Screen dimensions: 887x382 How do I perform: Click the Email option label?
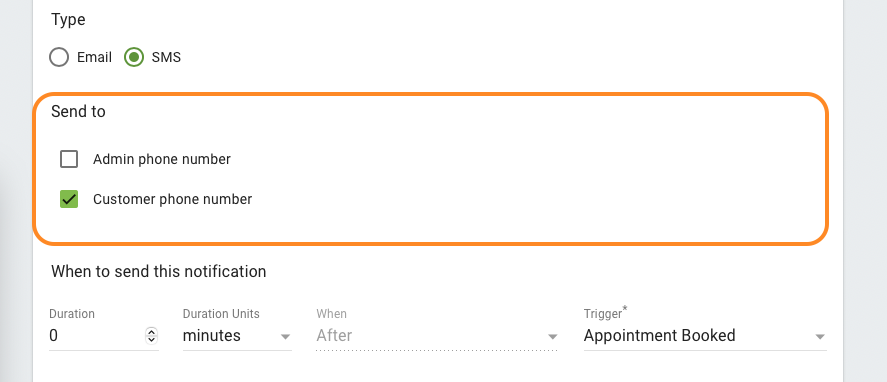coord(94,57)
